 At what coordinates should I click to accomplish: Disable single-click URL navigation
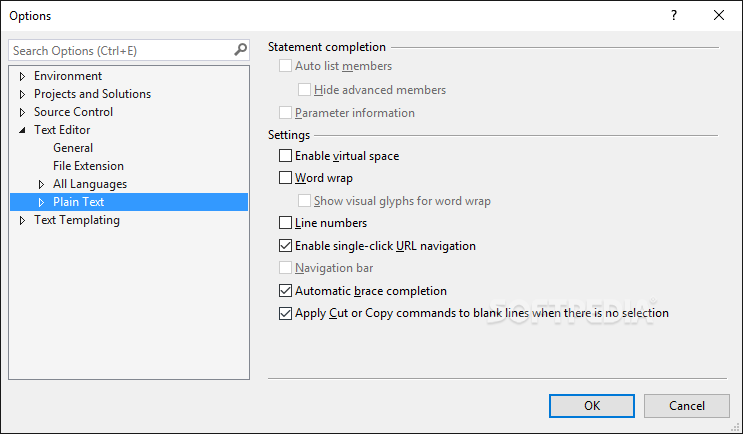pyautogui.click(x=285, y=245)
